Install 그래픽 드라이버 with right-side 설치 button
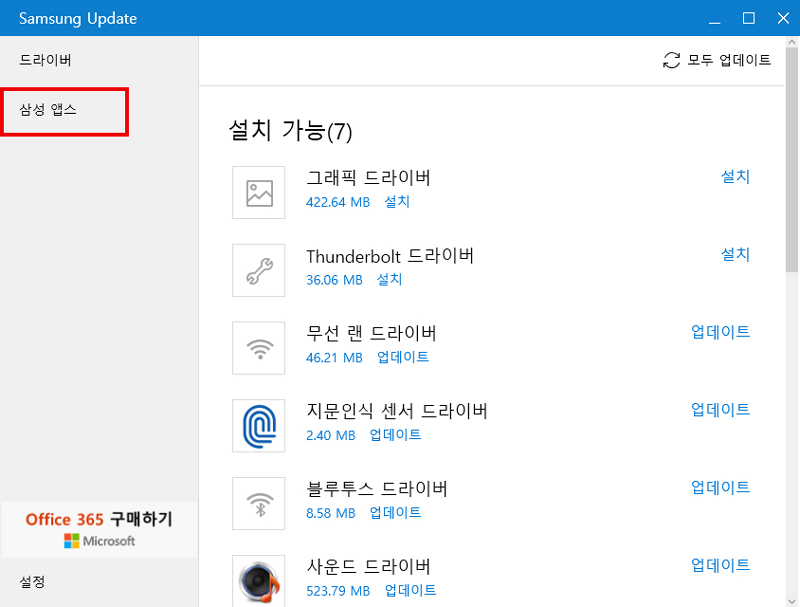Image resolution: width=800 pixels, height=607 pixels. coord(735,177)
